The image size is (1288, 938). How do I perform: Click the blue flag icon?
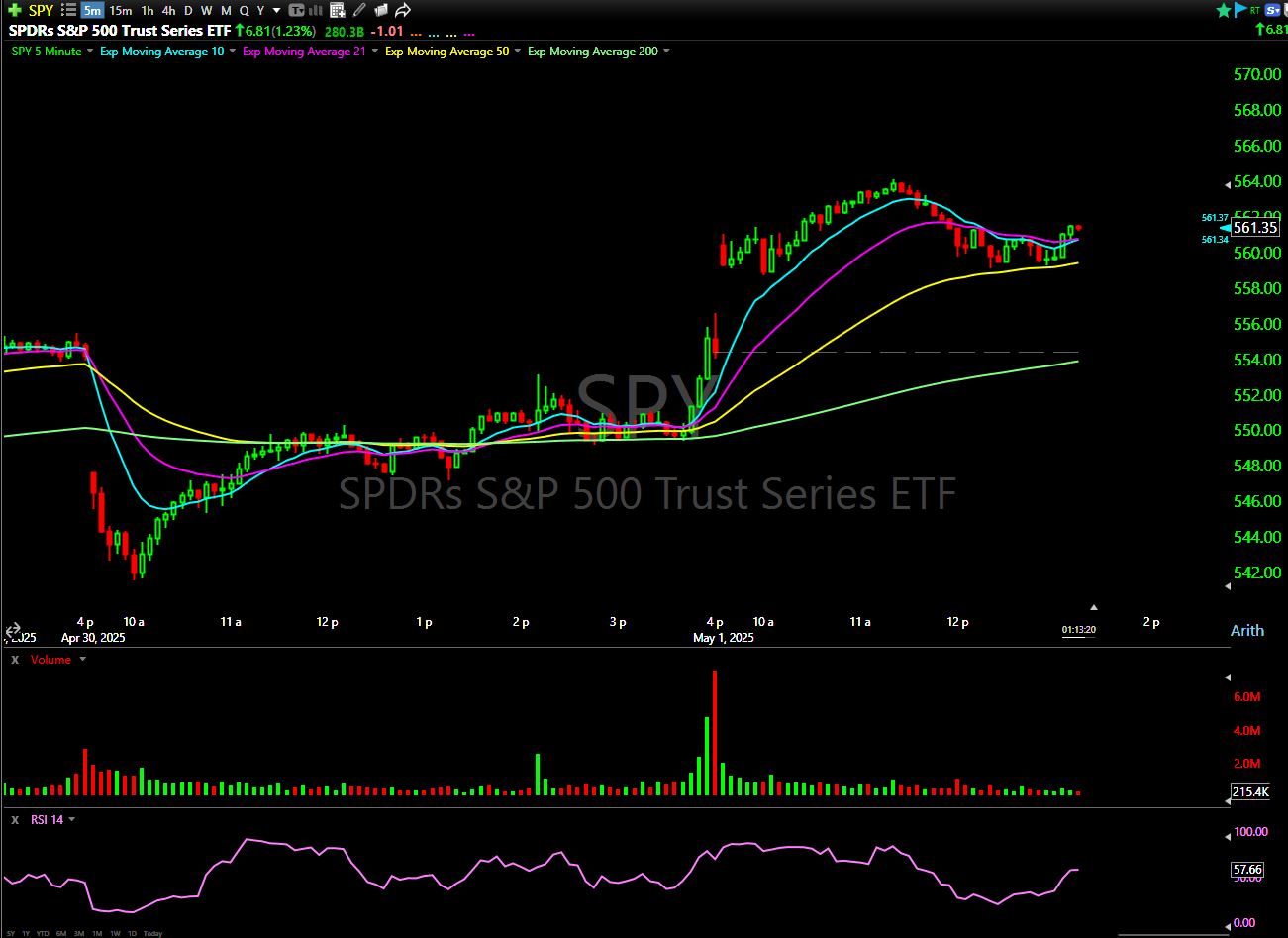(1240, 10)
